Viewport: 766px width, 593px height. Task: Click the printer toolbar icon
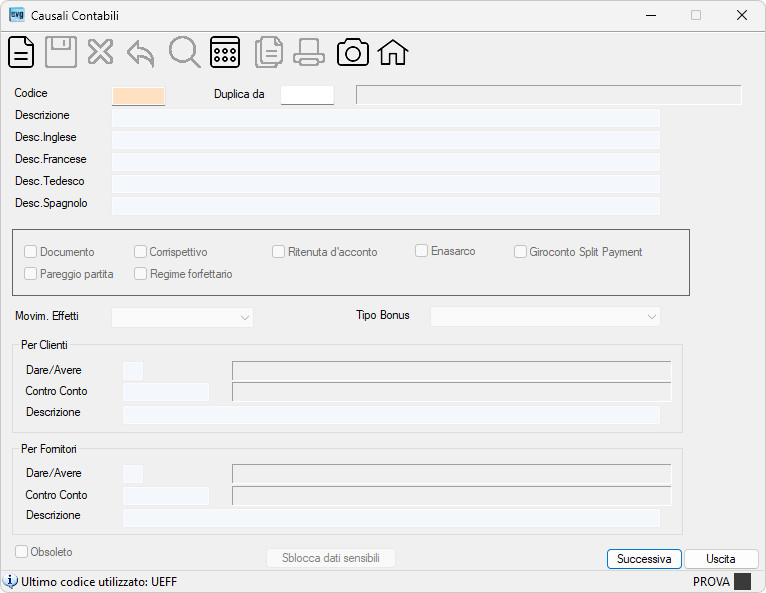click(309, 52)
